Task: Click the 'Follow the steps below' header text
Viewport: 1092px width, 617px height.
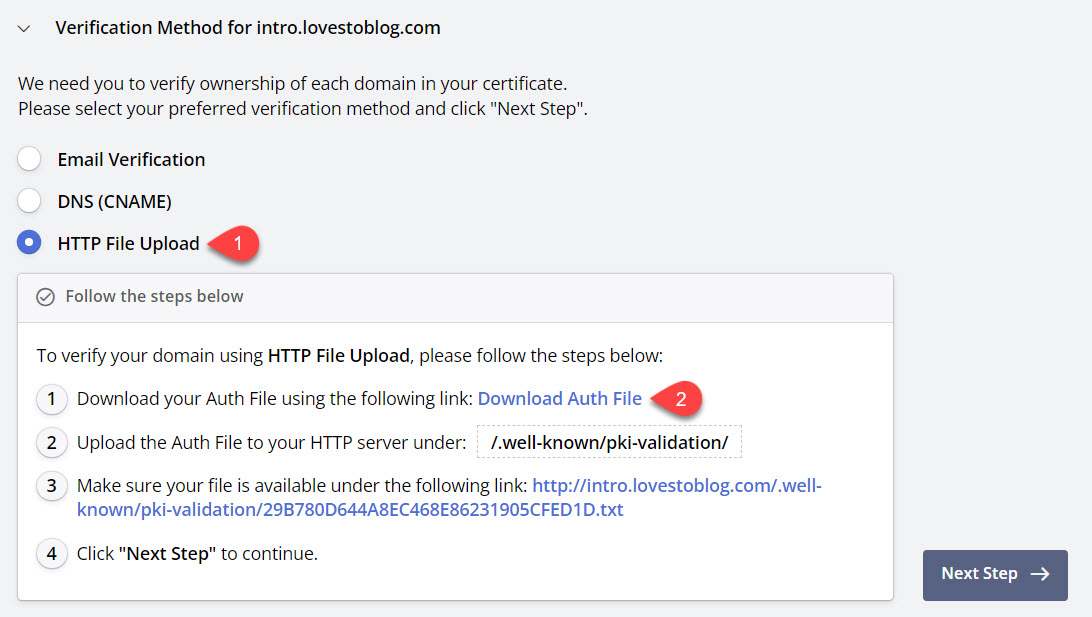Action: point(154,296)
